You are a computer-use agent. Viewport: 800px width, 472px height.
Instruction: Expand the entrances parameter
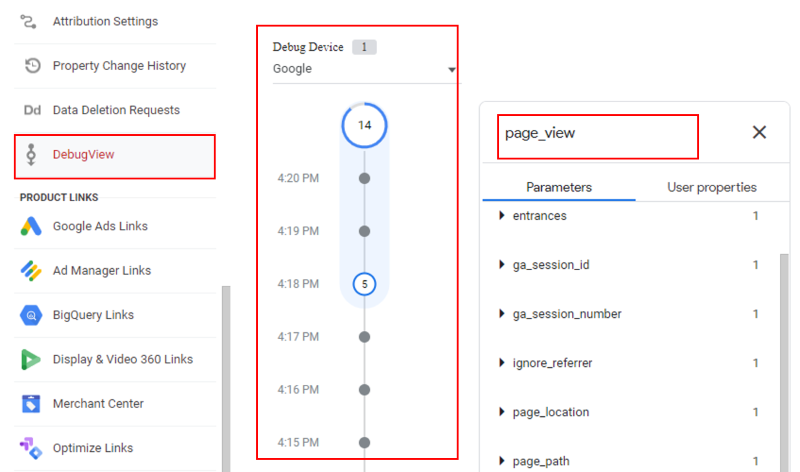(x=502, y=216)
